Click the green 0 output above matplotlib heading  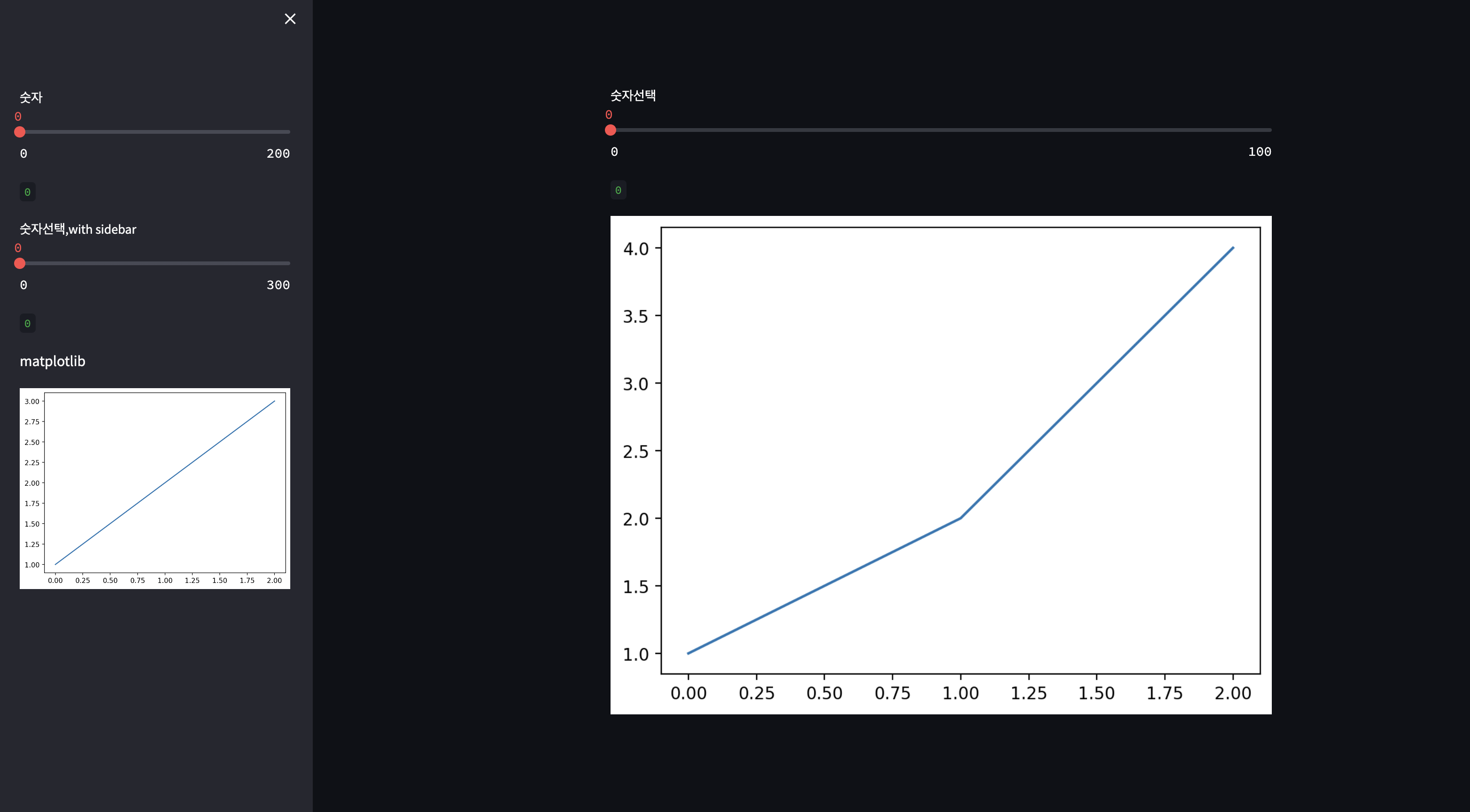[x=27, y=324]
